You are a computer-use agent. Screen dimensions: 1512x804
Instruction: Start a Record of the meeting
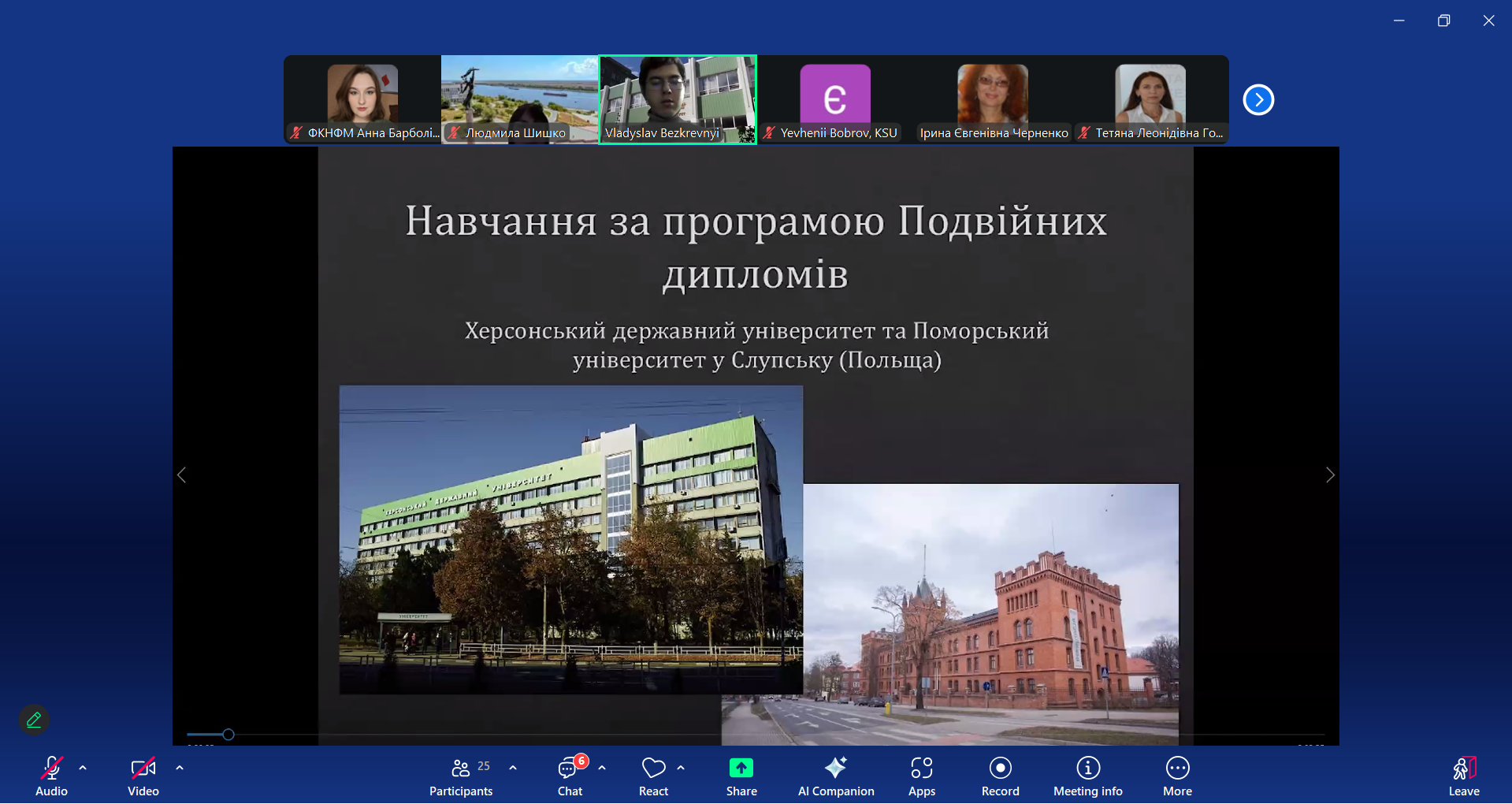click(999, 775)
